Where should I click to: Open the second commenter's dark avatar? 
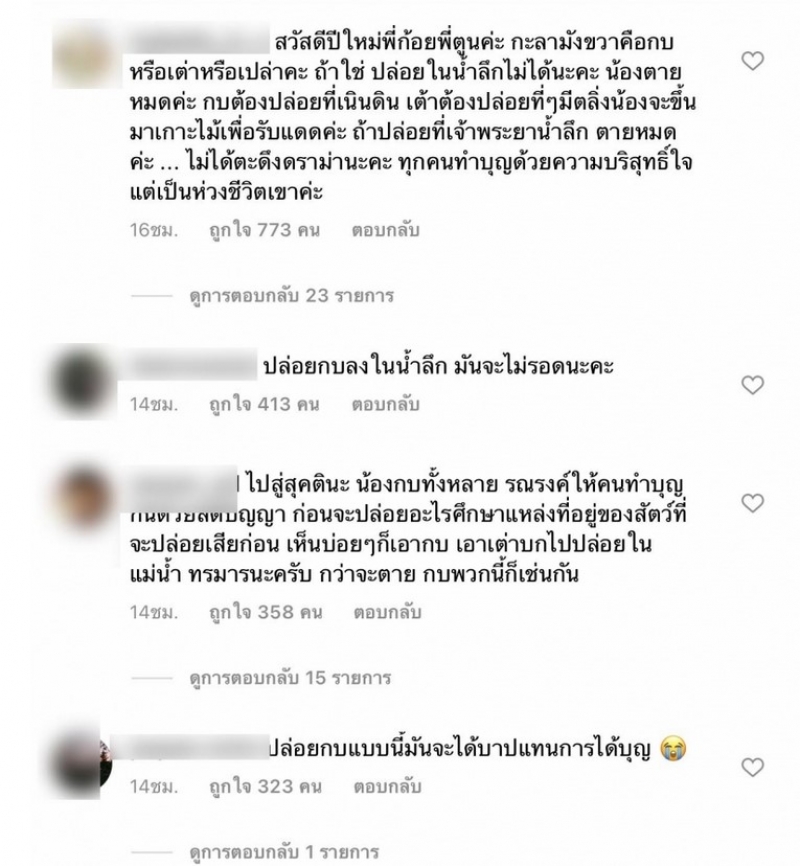point(84,382)
